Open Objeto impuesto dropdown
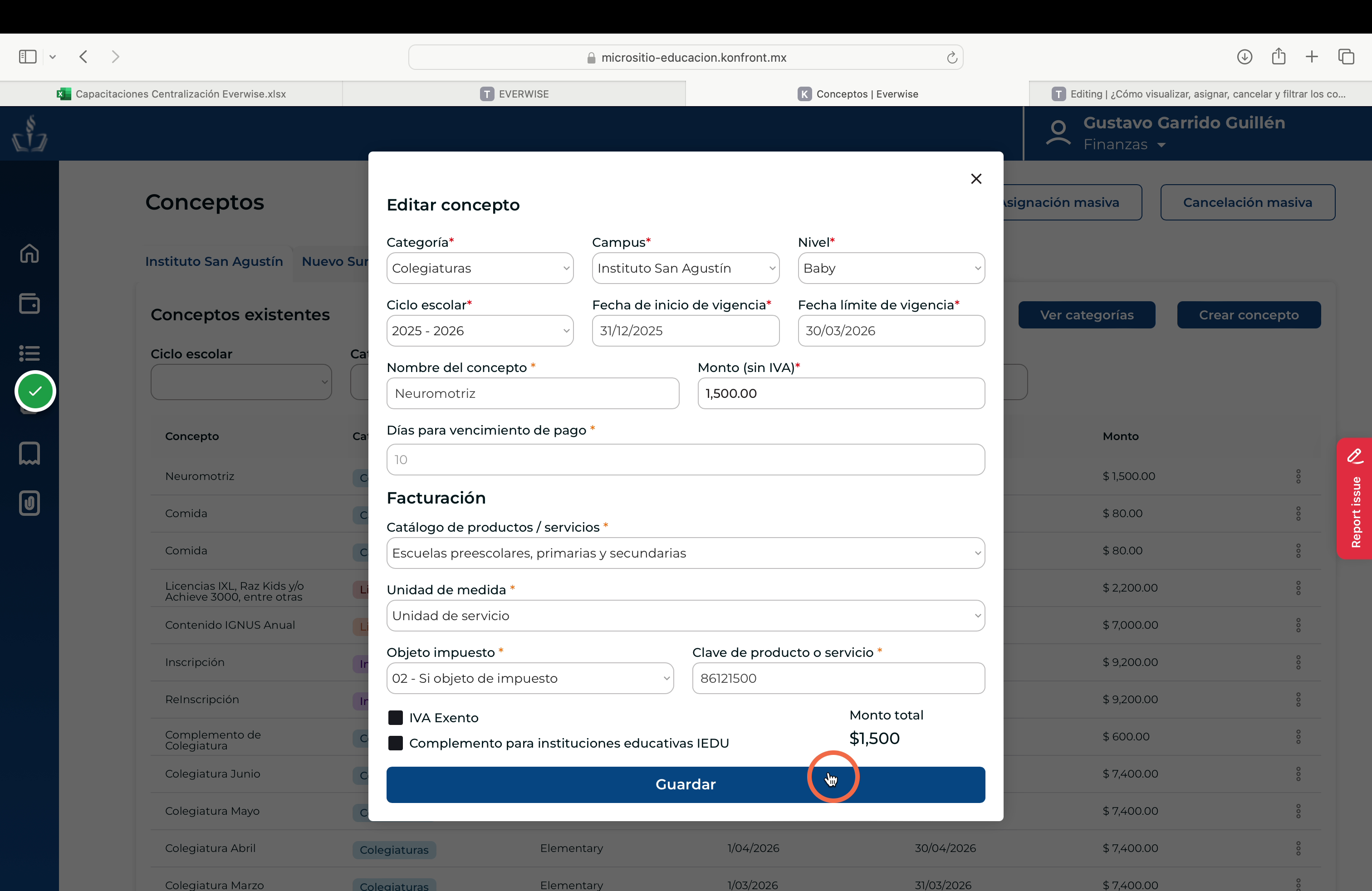The height and width of the screenshot is (891, 1372). coord(530,678)
